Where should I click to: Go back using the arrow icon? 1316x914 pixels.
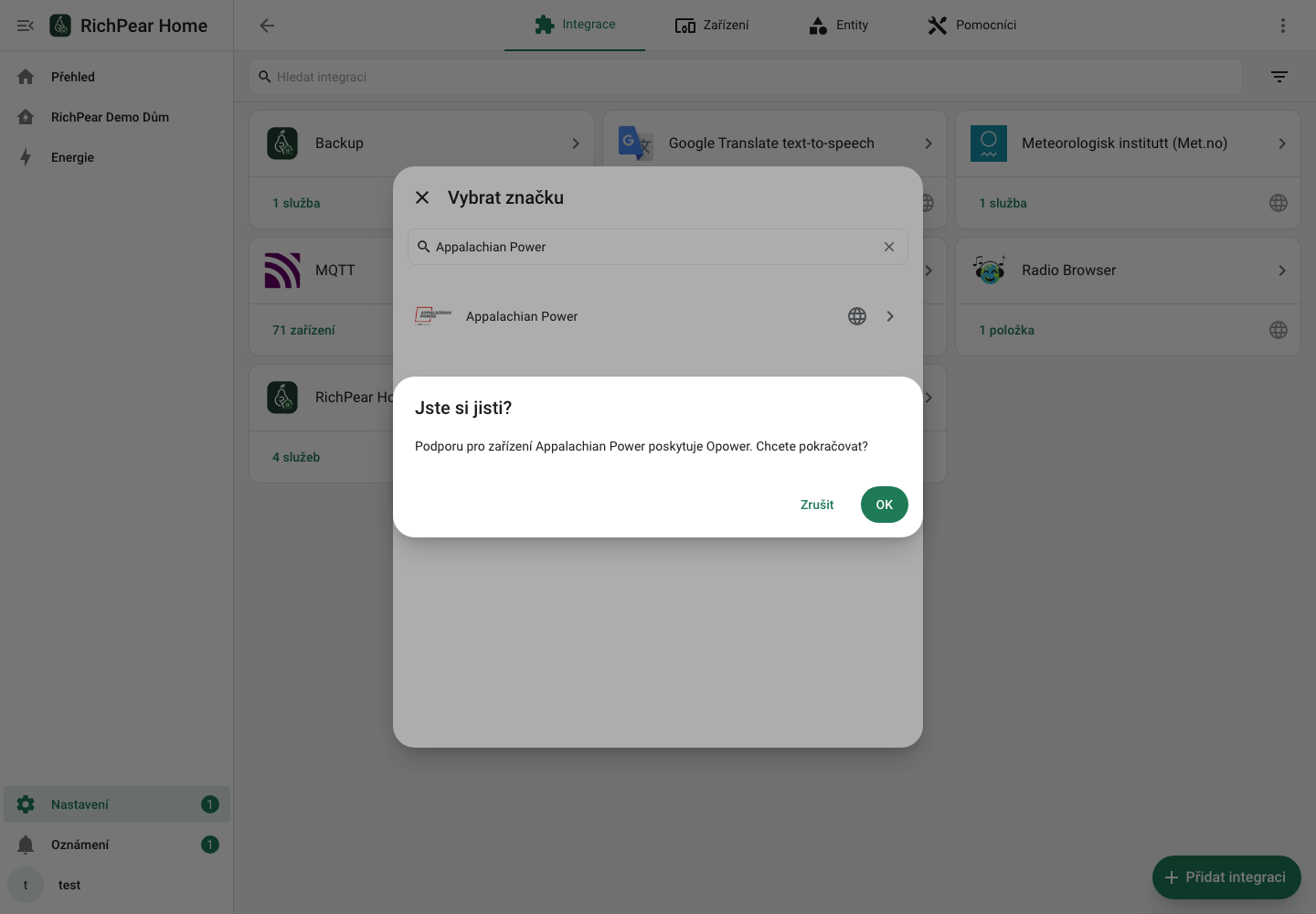pos(267,26)
